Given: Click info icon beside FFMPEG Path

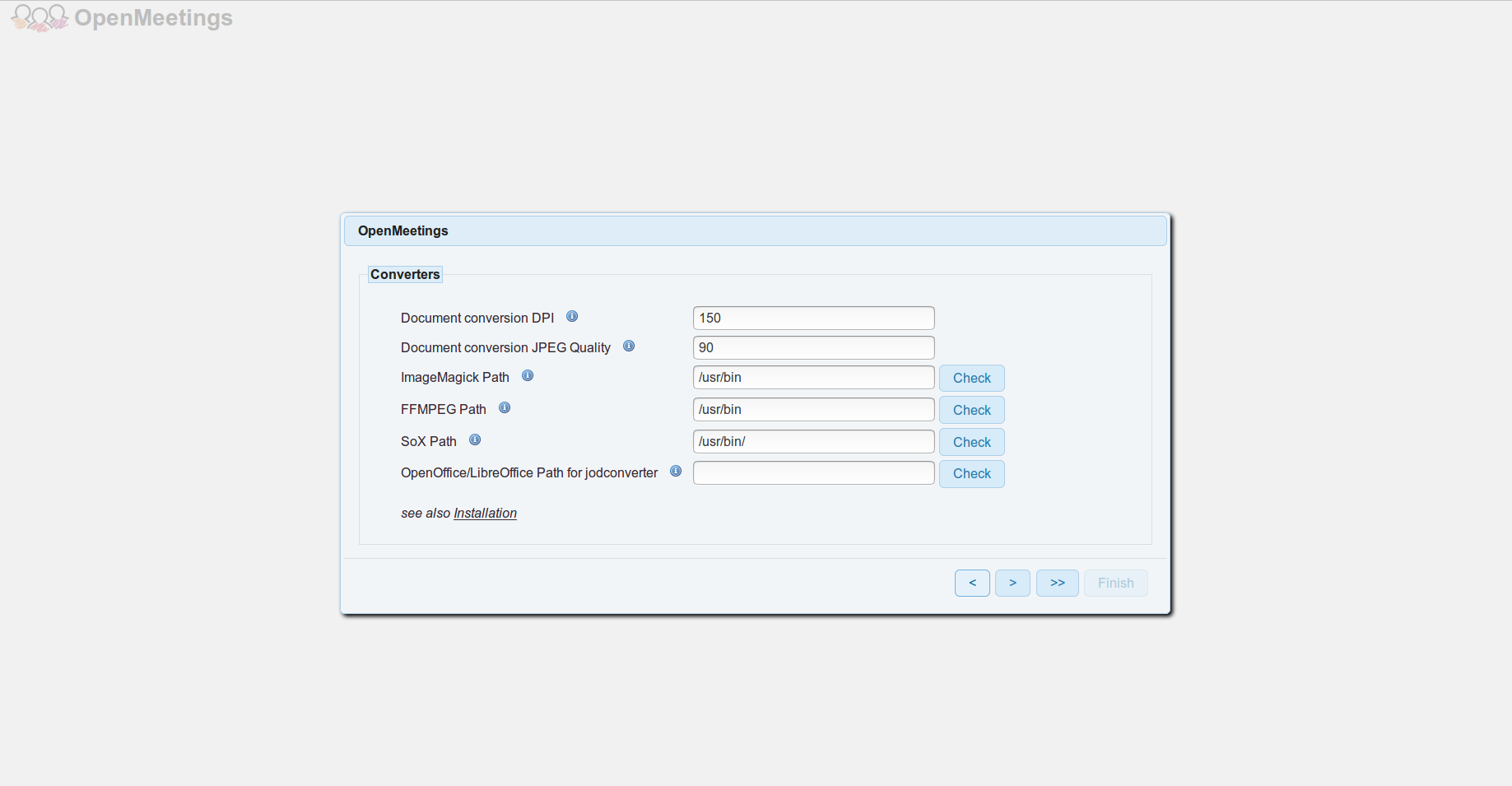Looking at the screenshot, I should click(x=505, y=407).
